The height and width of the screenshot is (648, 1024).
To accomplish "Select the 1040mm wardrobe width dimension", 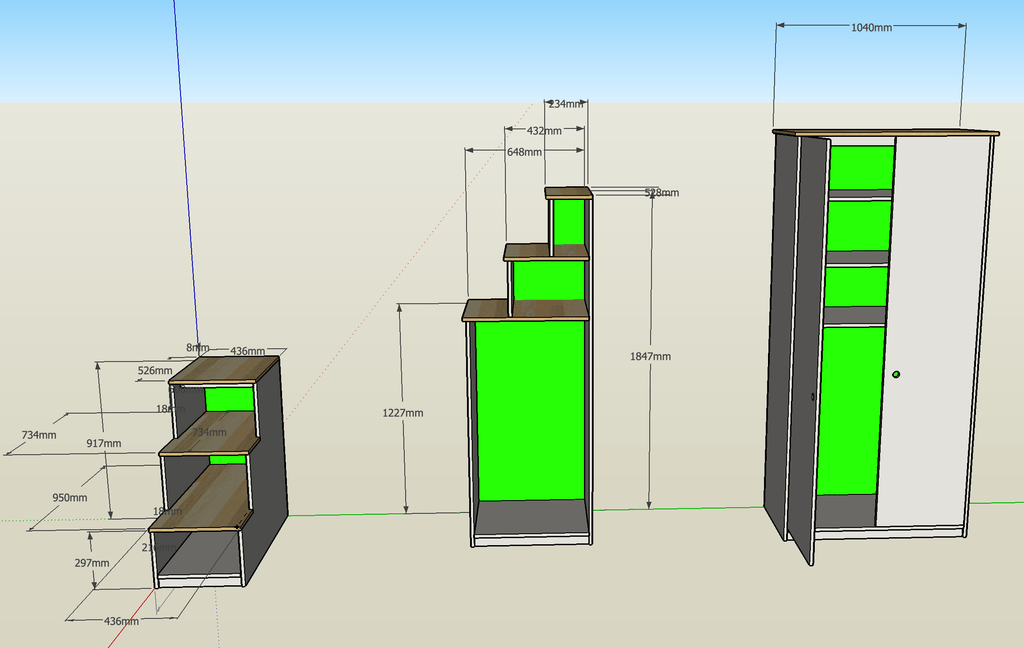I will click(x=871, y=27).
